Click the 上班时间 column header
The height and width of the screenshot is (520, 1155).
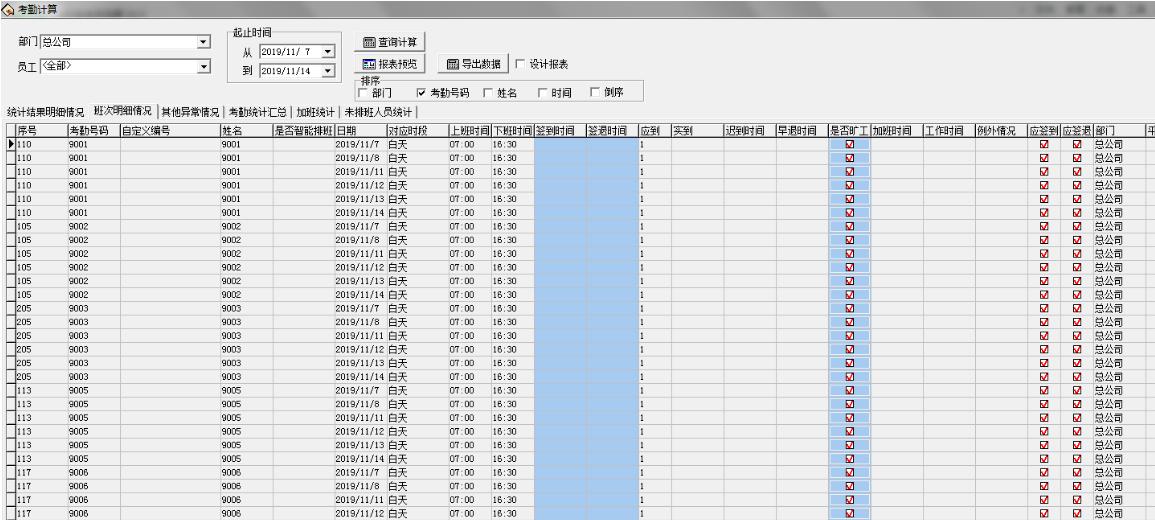pos(469,130)
